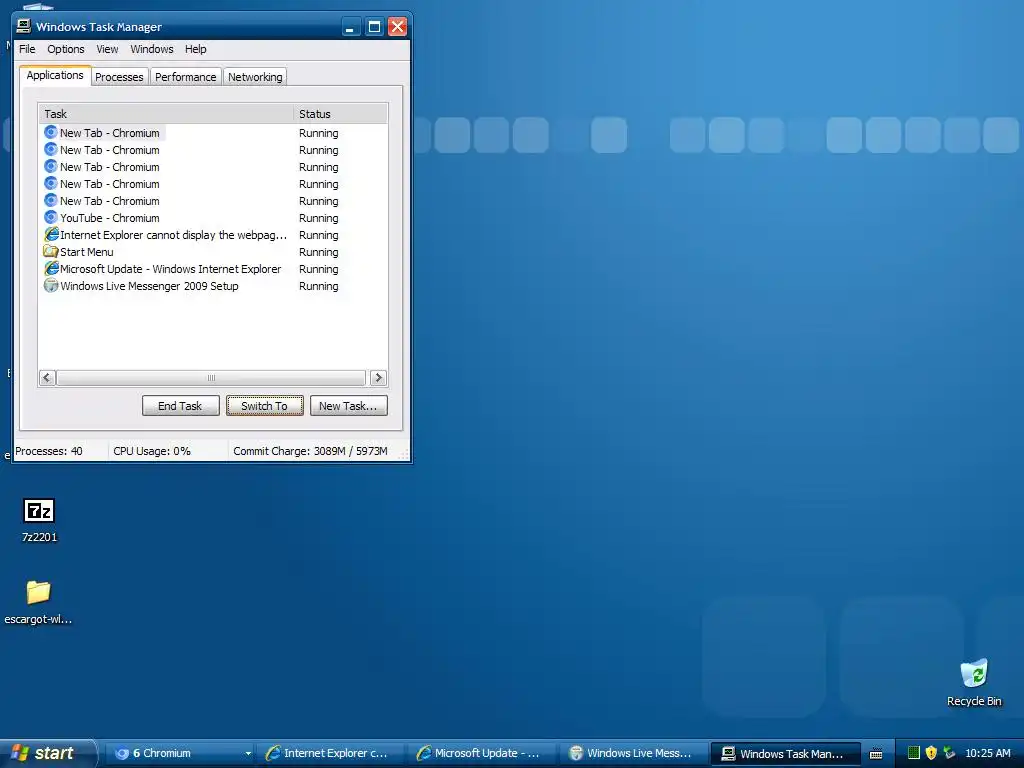Select 'Microsoft Update - Windows Internet Explorer' task

click(x=170, y=268)
